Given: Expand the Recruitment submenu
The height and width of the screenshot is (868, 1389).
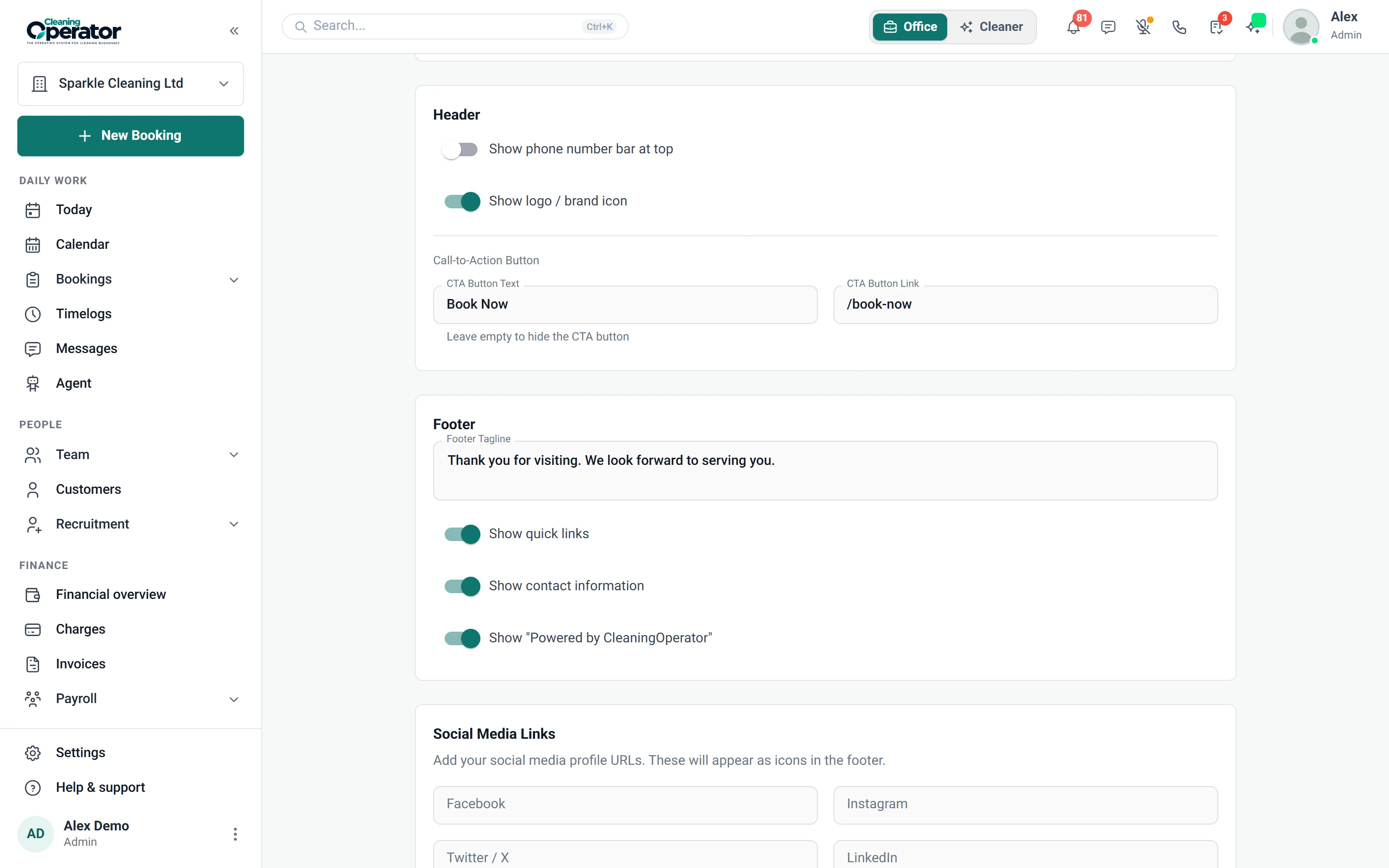Looking at the screenshot, I should [x=233, y=524].
